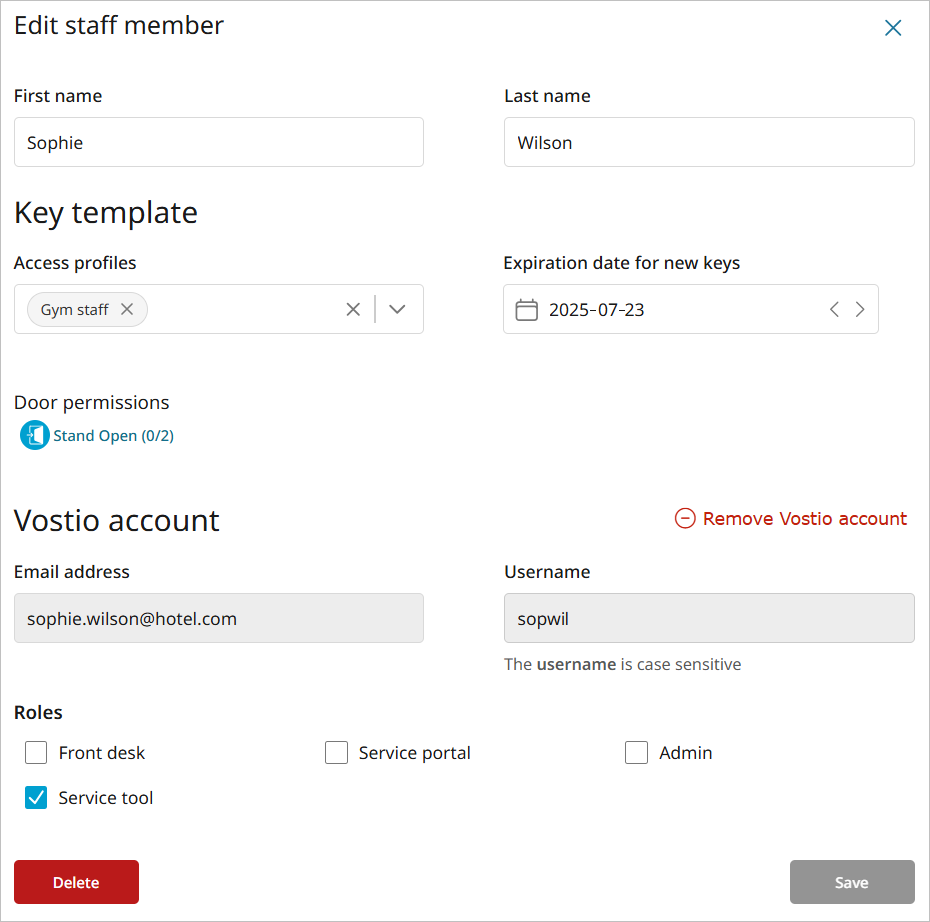Screen dimensions: 930x922
Task: Tick the Admin role checkbox
Action: click(637, 753)
